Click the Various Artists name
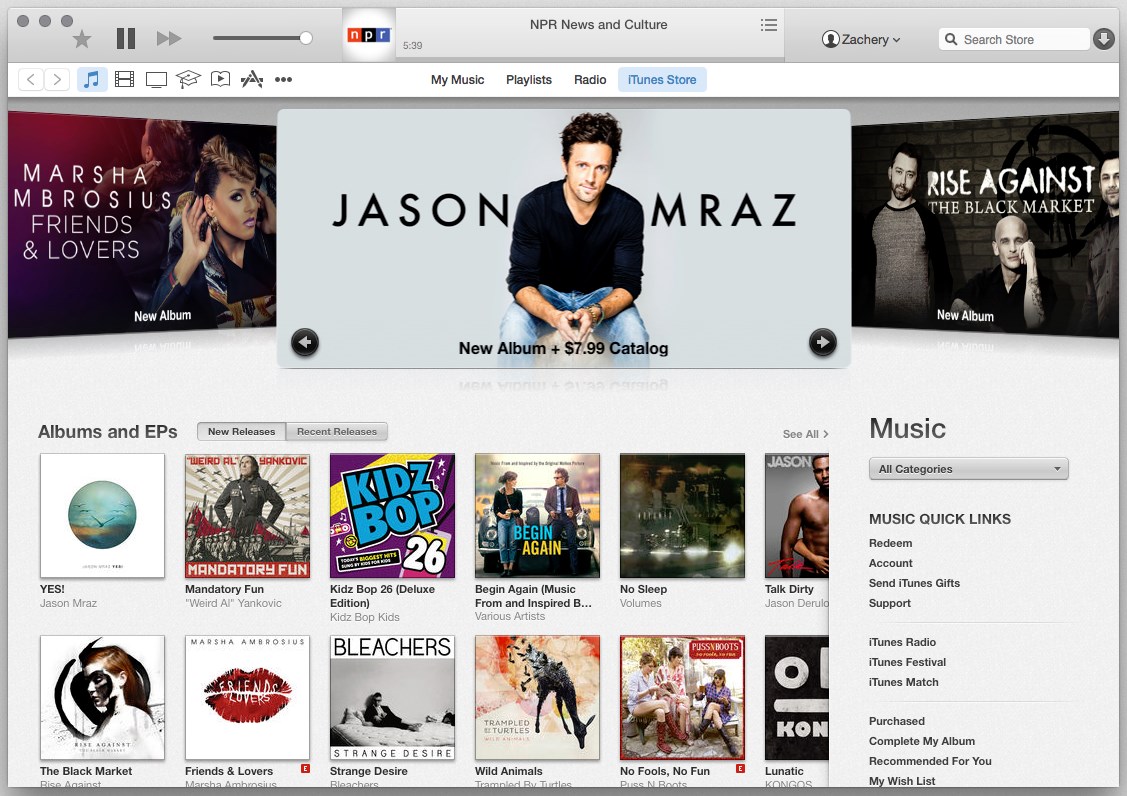1127x796 pixels. click(x=510, y=616)
